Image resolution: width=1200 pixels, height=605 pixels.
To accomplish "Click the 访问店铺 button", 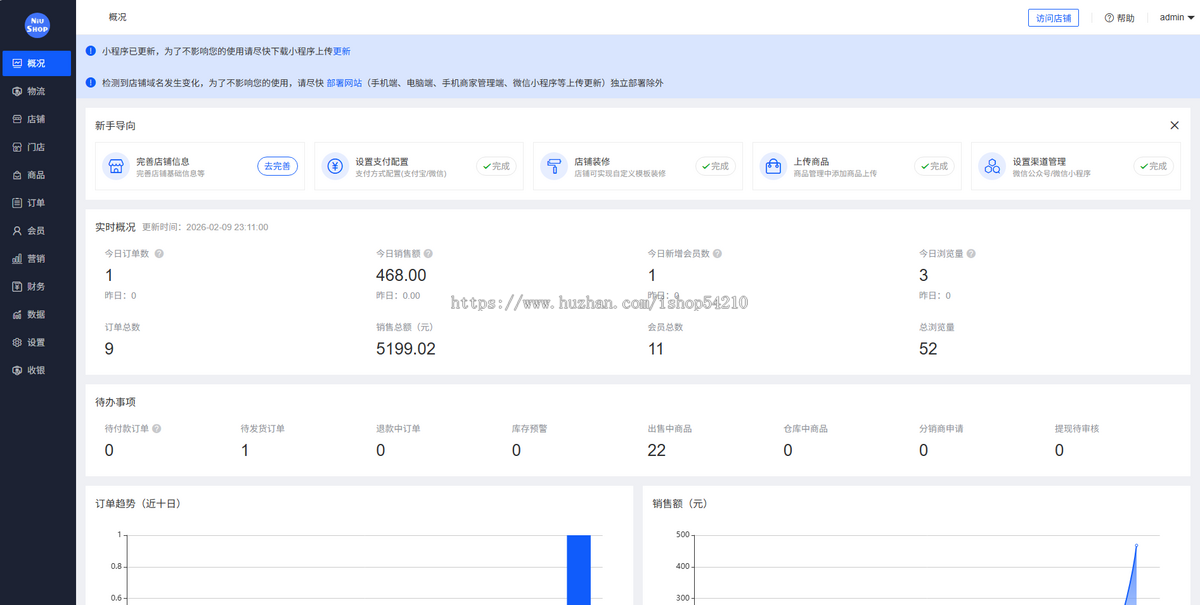I will pyautogui.click(x=1053, y=18).
